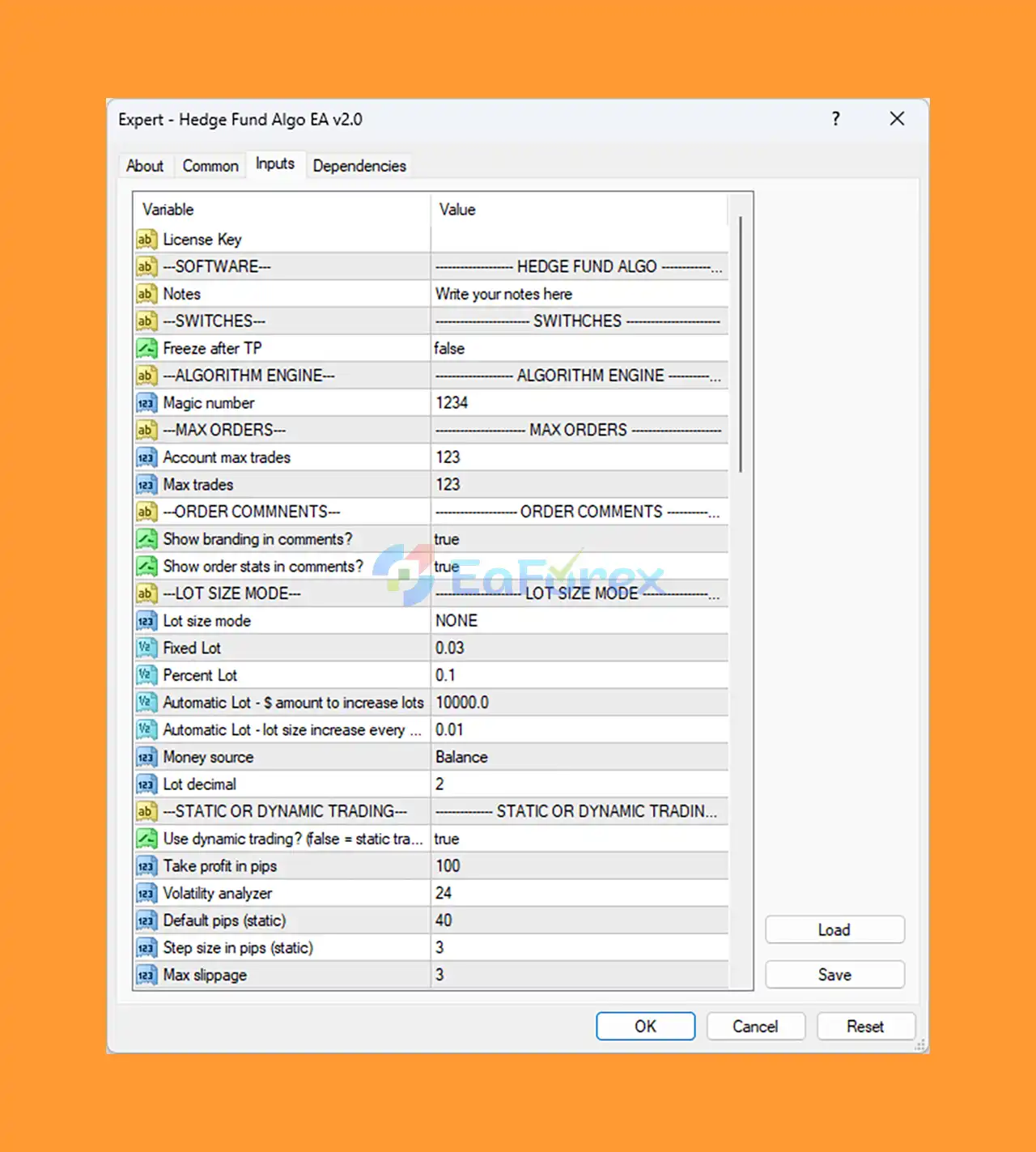Image resolution: width=1036 pixels, height=1152 pixels.
Task: Click the boolean icon beside Show branding in comments
Action: point(146,539)
